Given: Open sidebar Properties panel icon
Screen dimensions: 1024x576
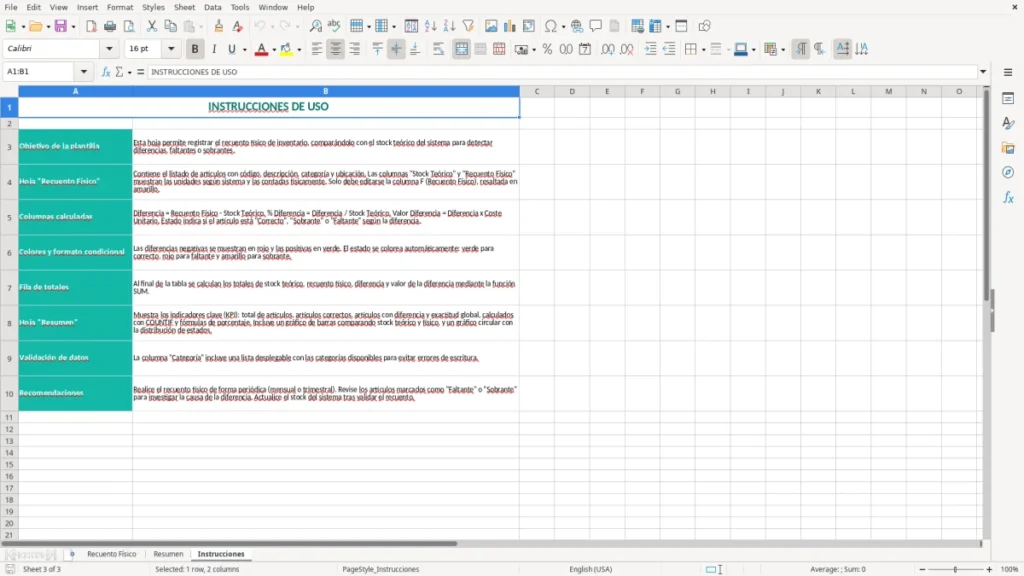Looking at the screenshot, I should click(x=1008, y=99).
